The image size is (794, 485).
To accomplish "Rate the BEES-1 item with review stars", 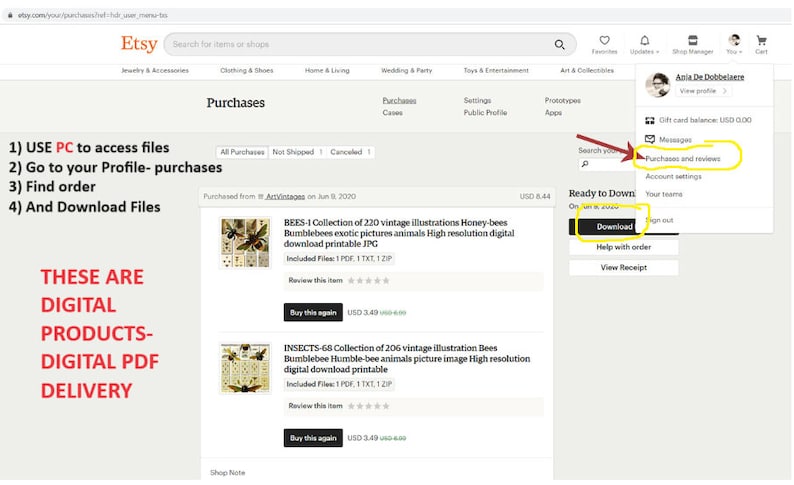I will [x=369, y=280].
